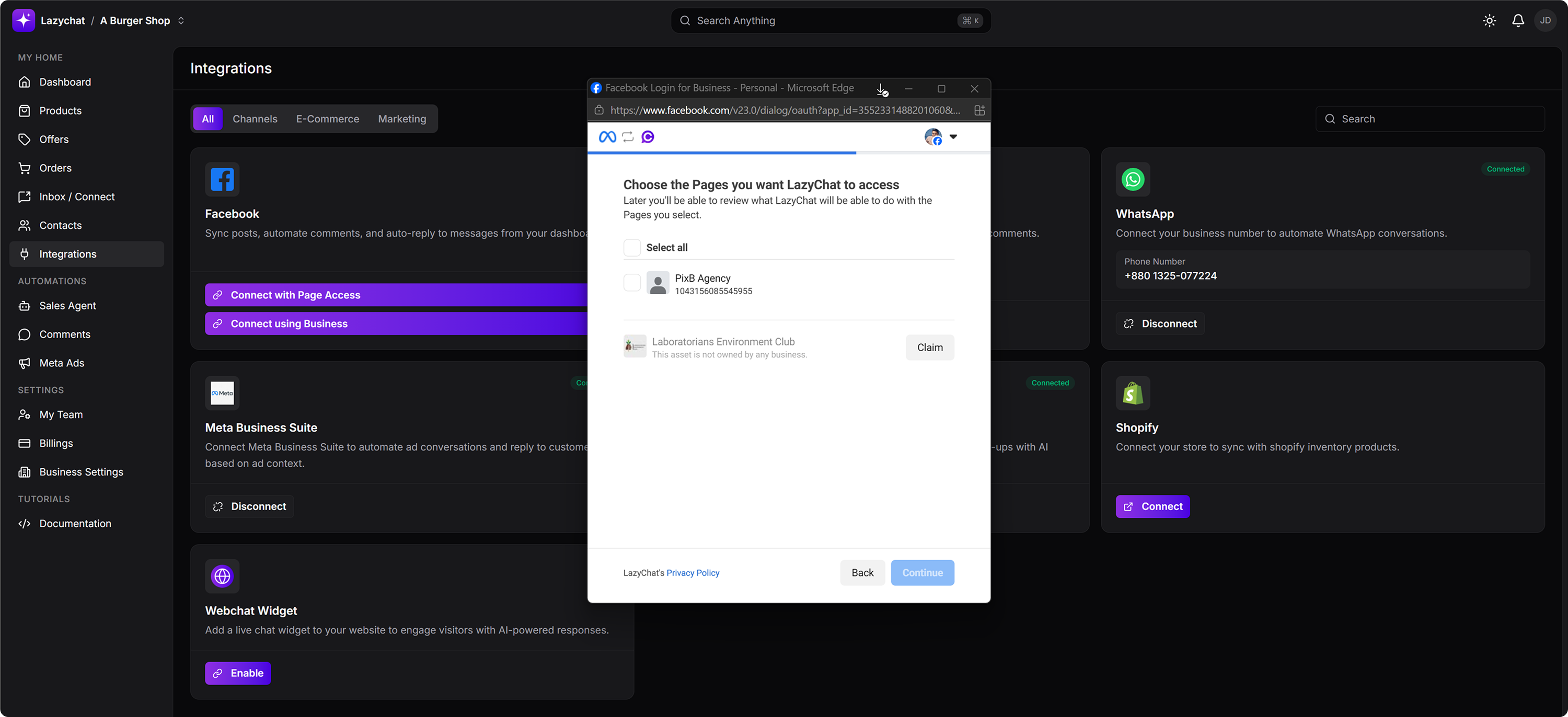Screen dimensions: 1568x717
Task: Open the Facebook account dropdown arrow
Action: click(953, 137)
